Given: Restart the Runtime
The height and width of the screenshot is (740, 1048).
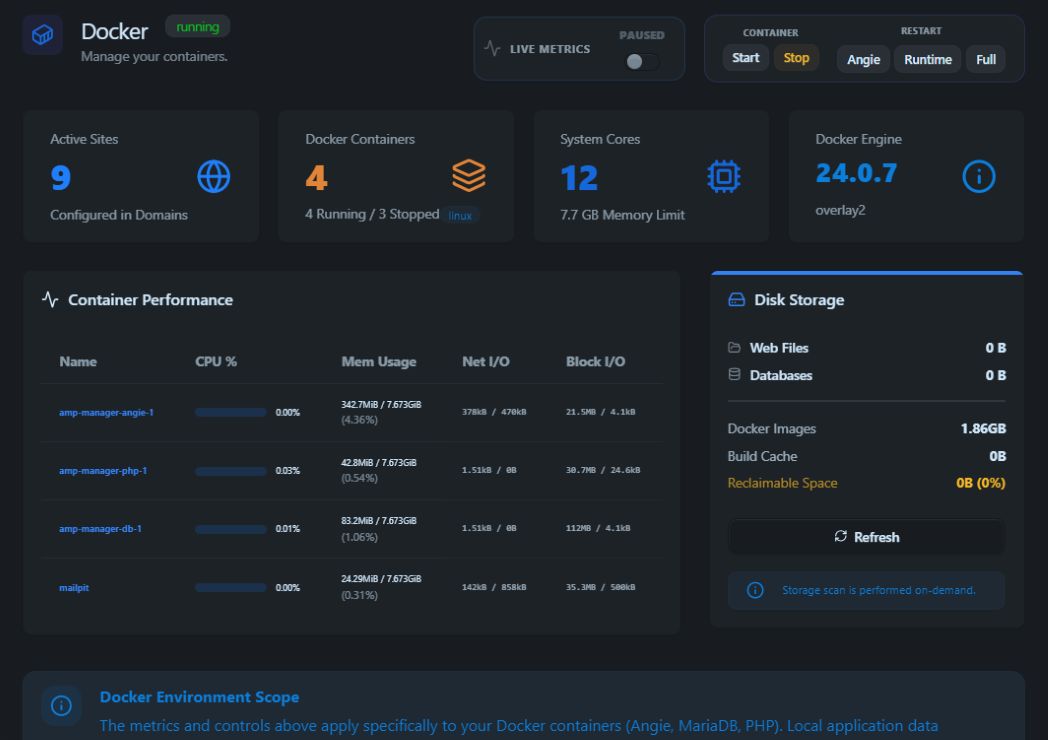Looking at the screenshot, I should [x=928, y=59].
